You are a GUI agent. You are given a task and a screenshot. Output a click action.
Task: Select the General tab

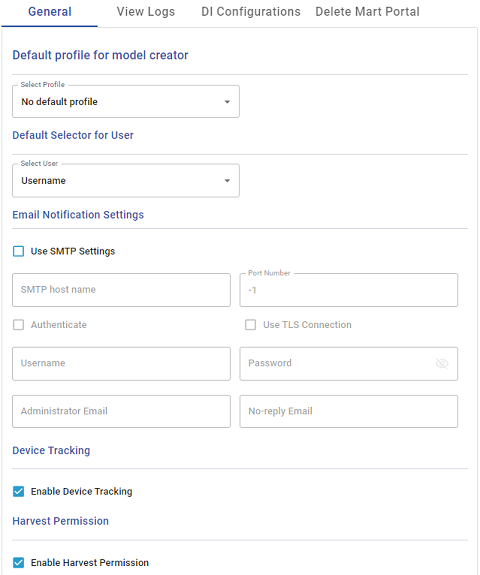50,12
